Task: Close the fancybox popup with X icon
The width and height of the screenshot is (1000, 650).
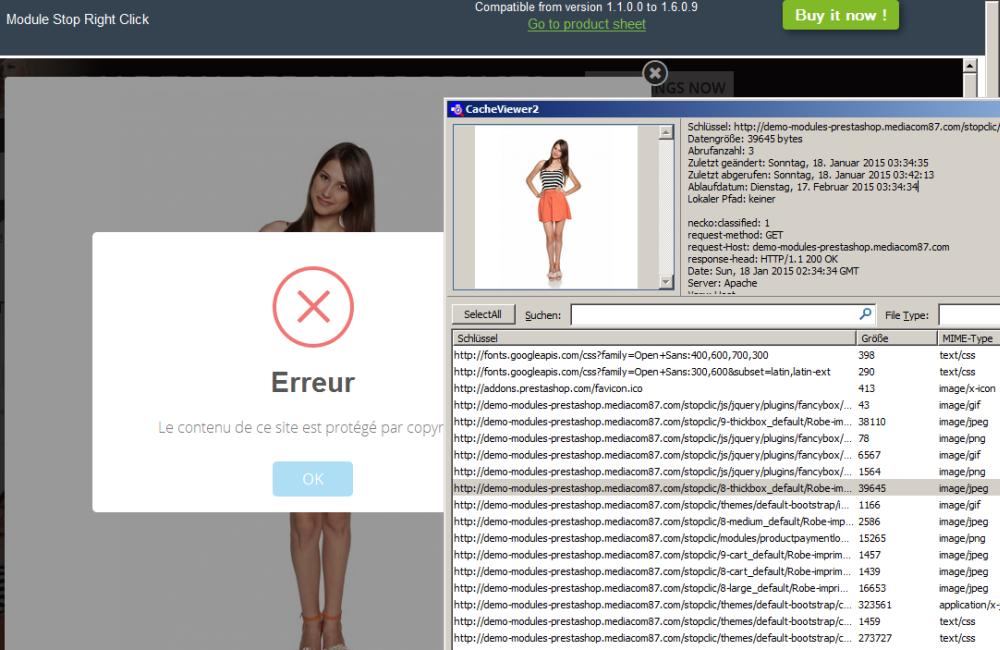Action: (x=654, y=73)
